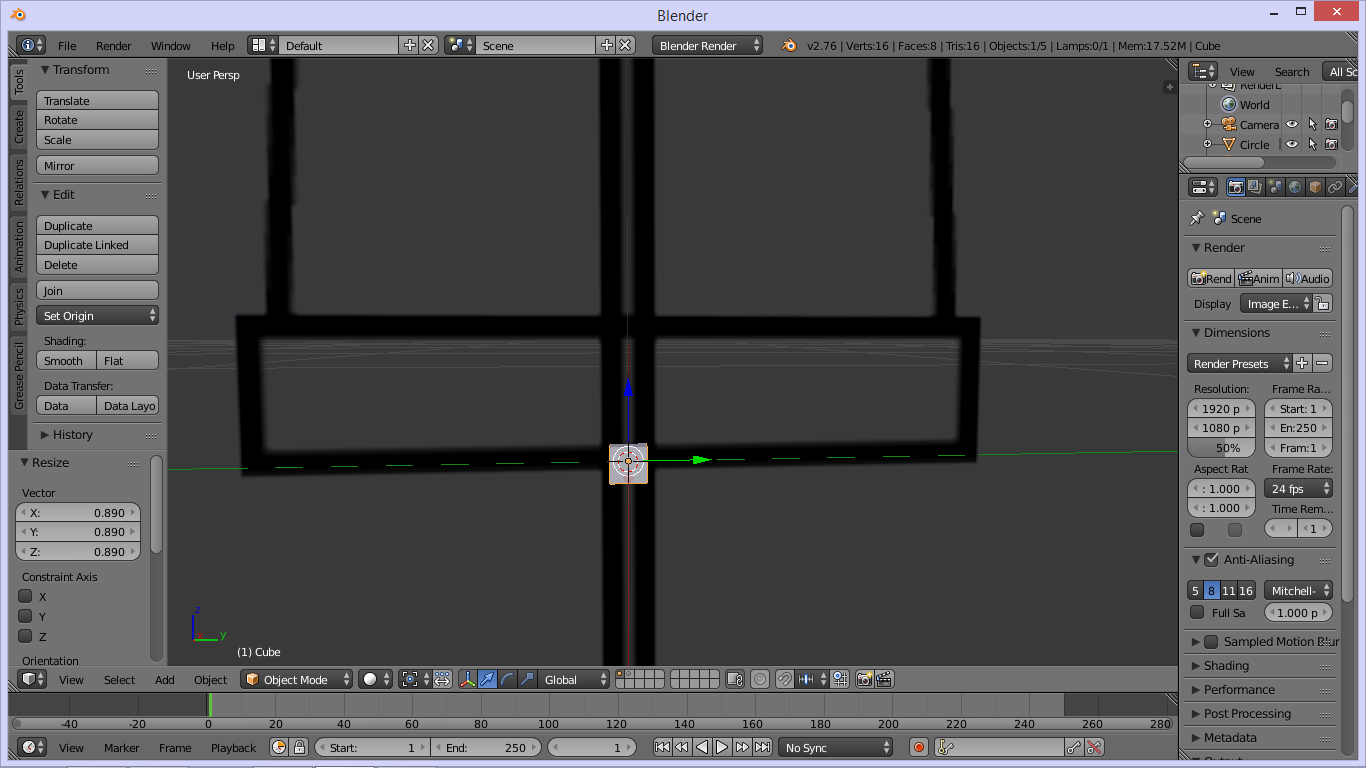Viewport: 1366px width, 768px height.
Task: Switch to the Create tool shelf tab
Action: pyautogui.click(x=18, y=126)
